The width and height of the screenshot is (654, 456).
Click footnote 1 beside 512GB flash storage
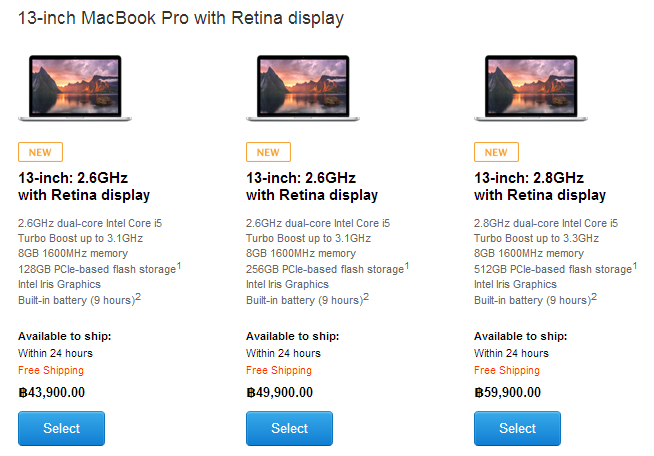point(635,266)
